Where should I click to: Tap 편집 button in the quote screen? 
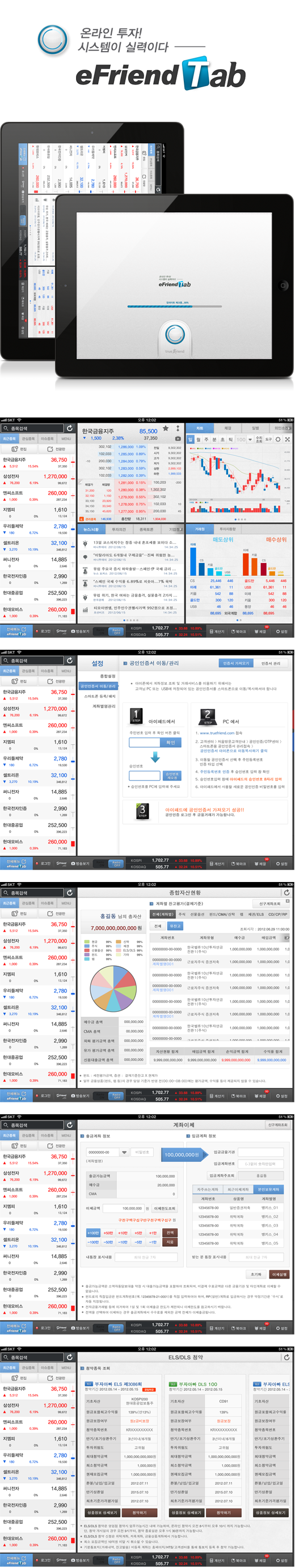click(x=19, y=449)
